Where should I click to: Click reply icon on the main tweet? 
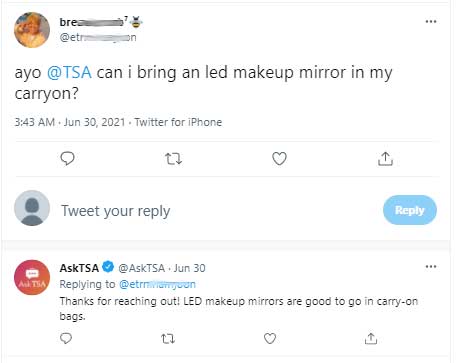(67, 159)
